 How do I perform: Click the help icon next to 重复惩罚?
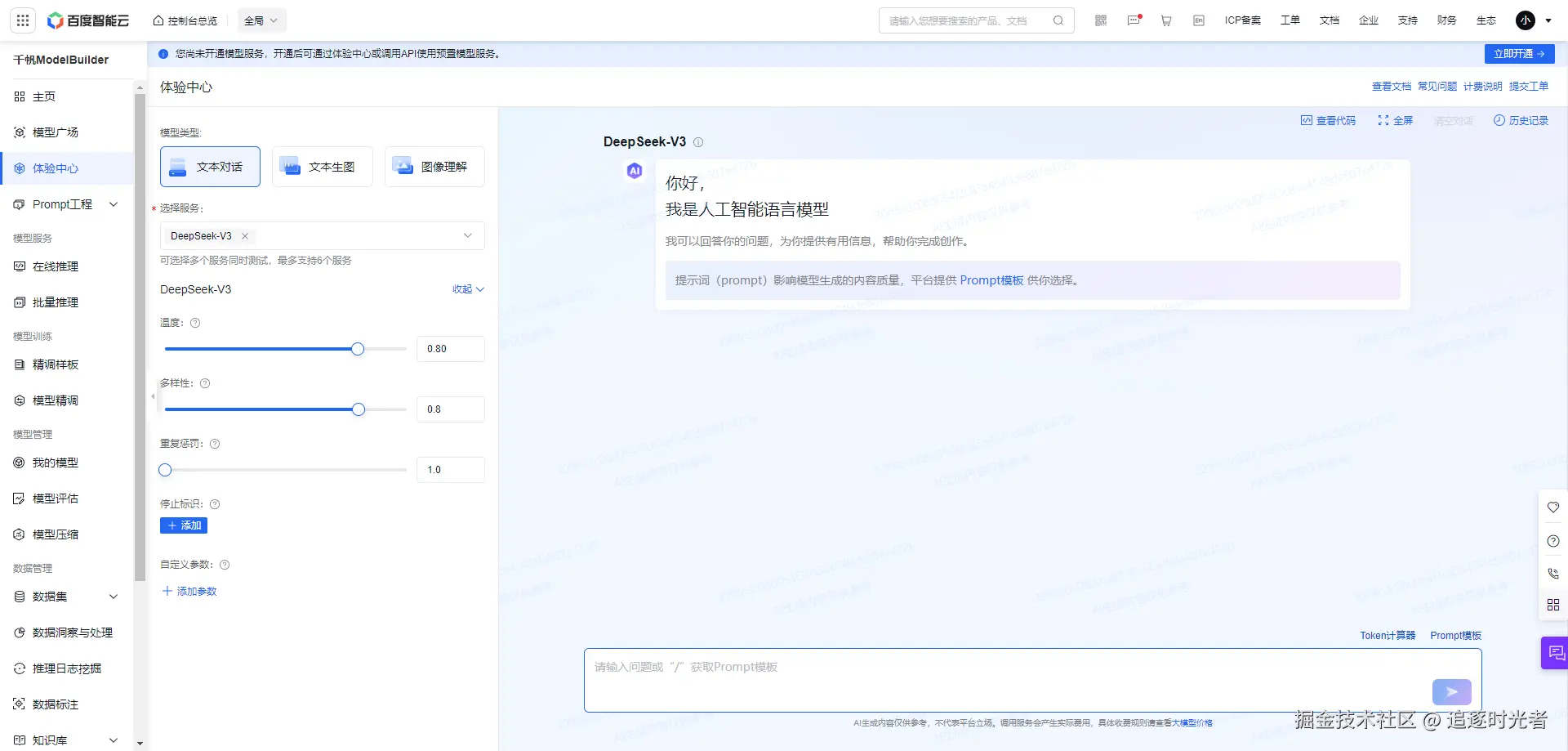[215, 444]
